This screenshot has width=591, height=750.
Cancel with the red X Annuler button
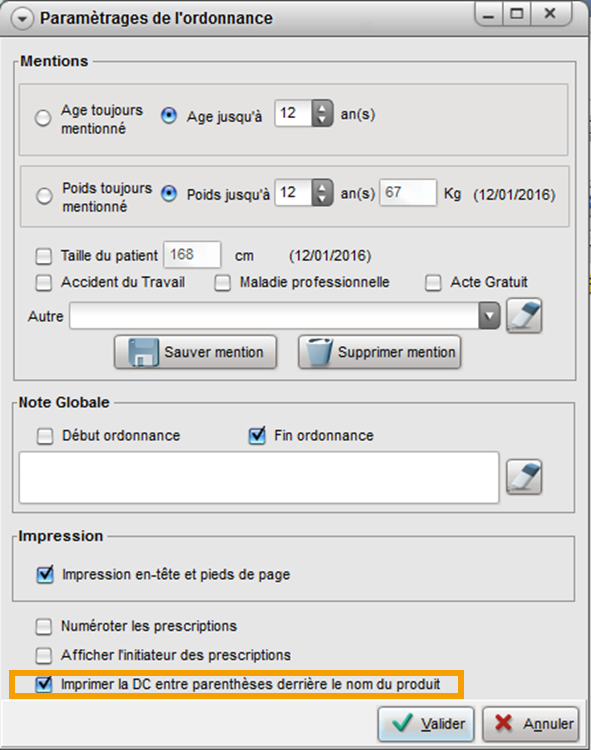531,723
